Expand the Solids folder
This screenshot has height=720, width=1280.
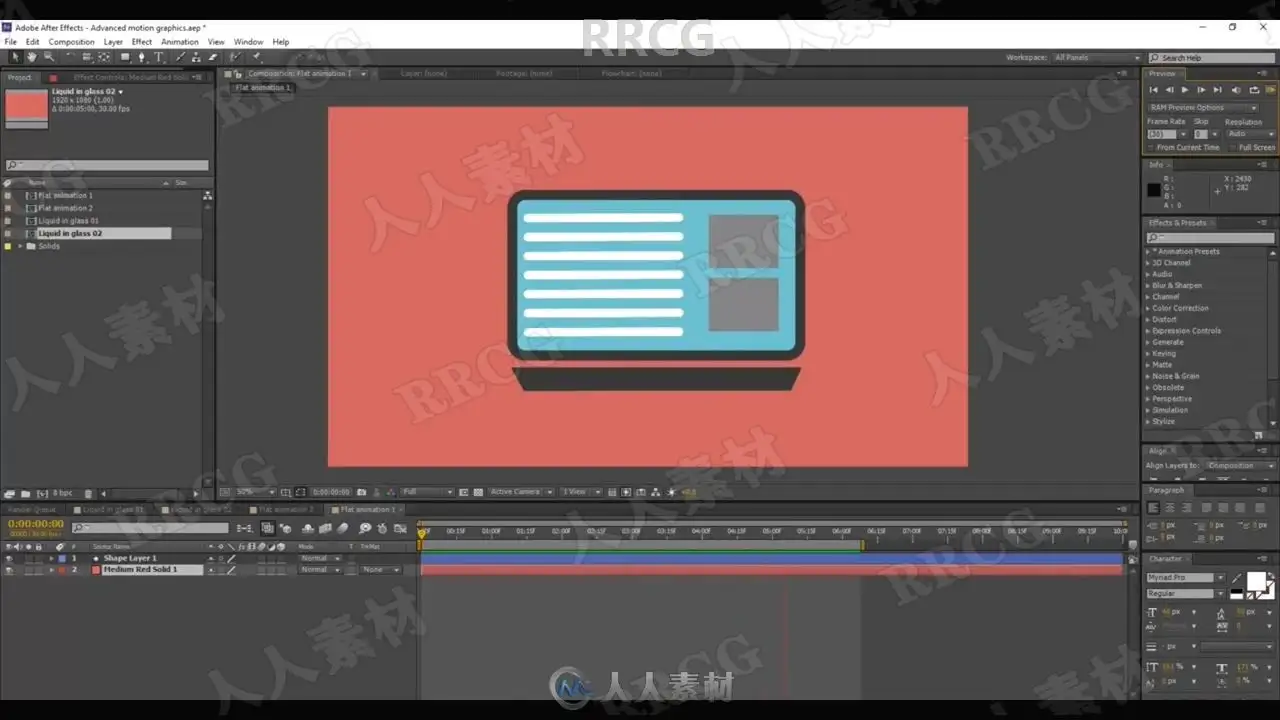click(20, 246)
